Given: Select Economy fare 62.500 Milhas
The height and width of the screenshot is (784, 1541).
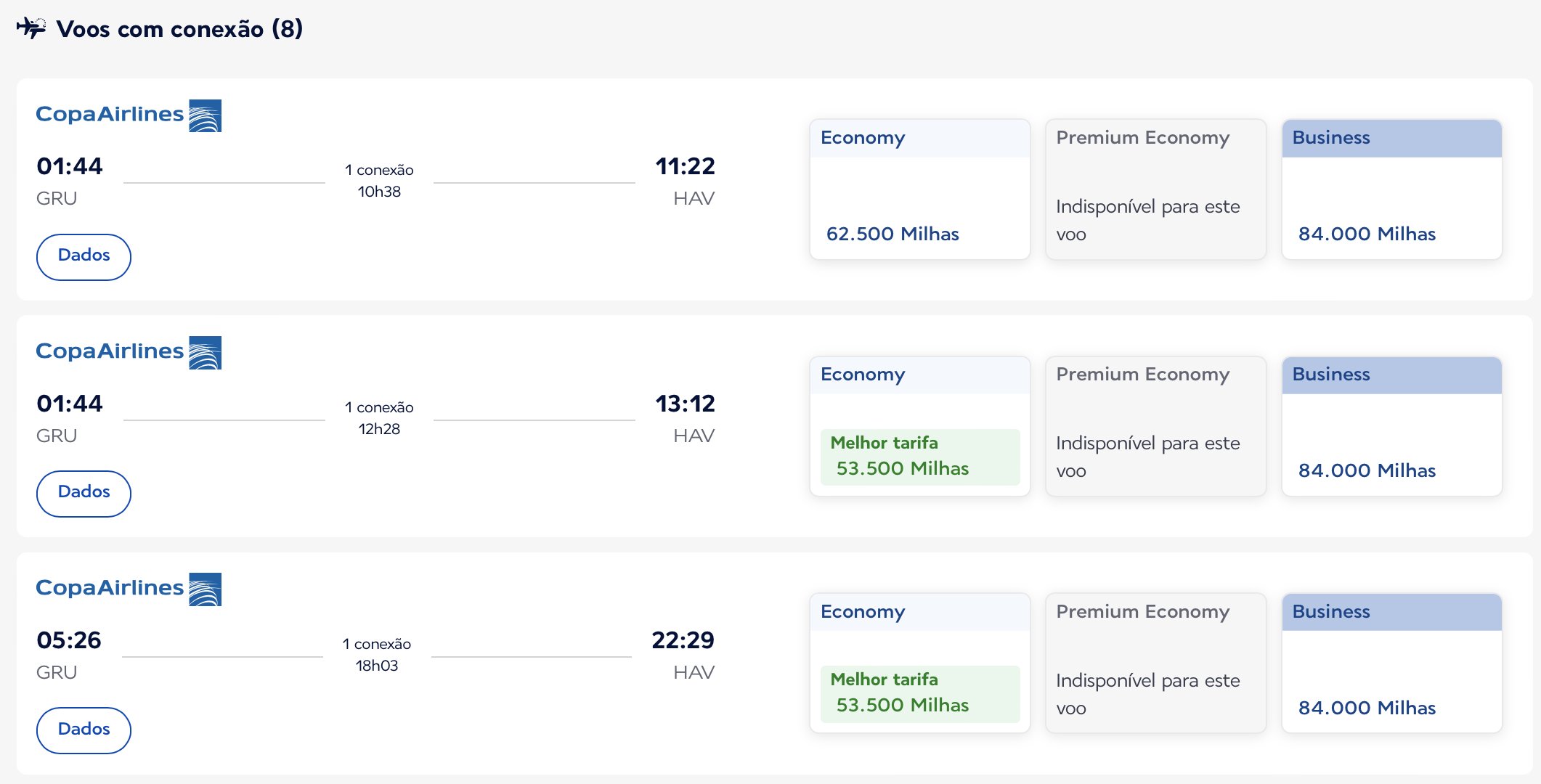Looking at the screenshot, I should pyautogui.click(x=919, y=189).
